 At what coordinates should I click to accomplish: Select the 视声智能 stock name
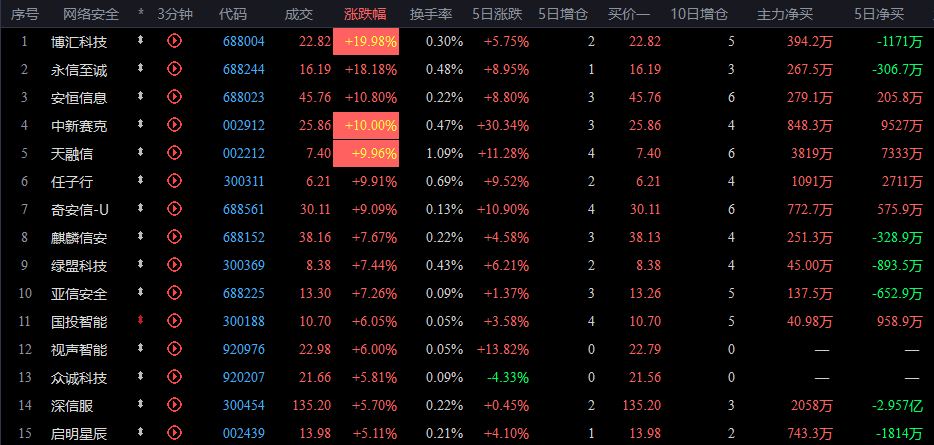click(x=79, y=350)
